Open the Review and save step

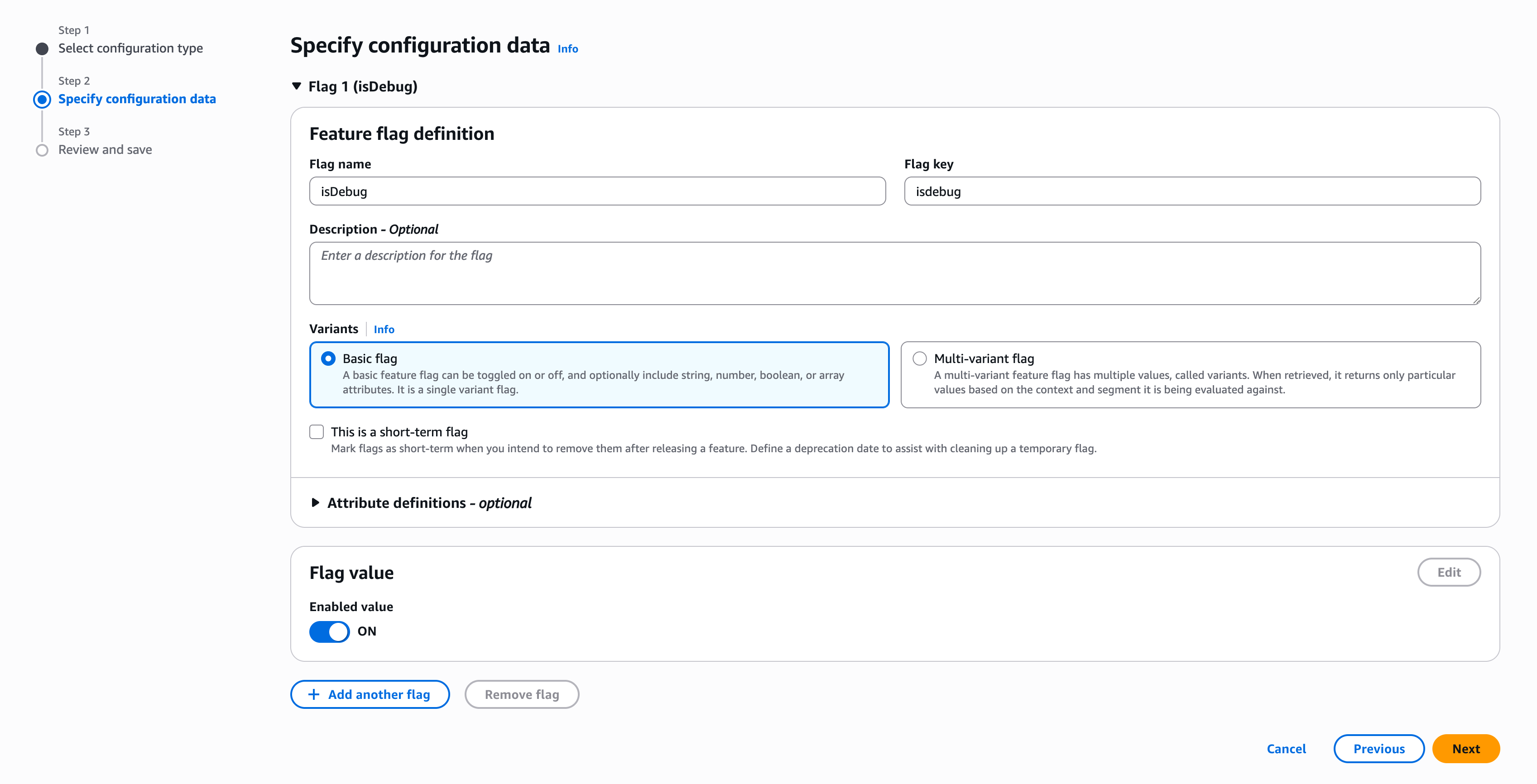105,150
